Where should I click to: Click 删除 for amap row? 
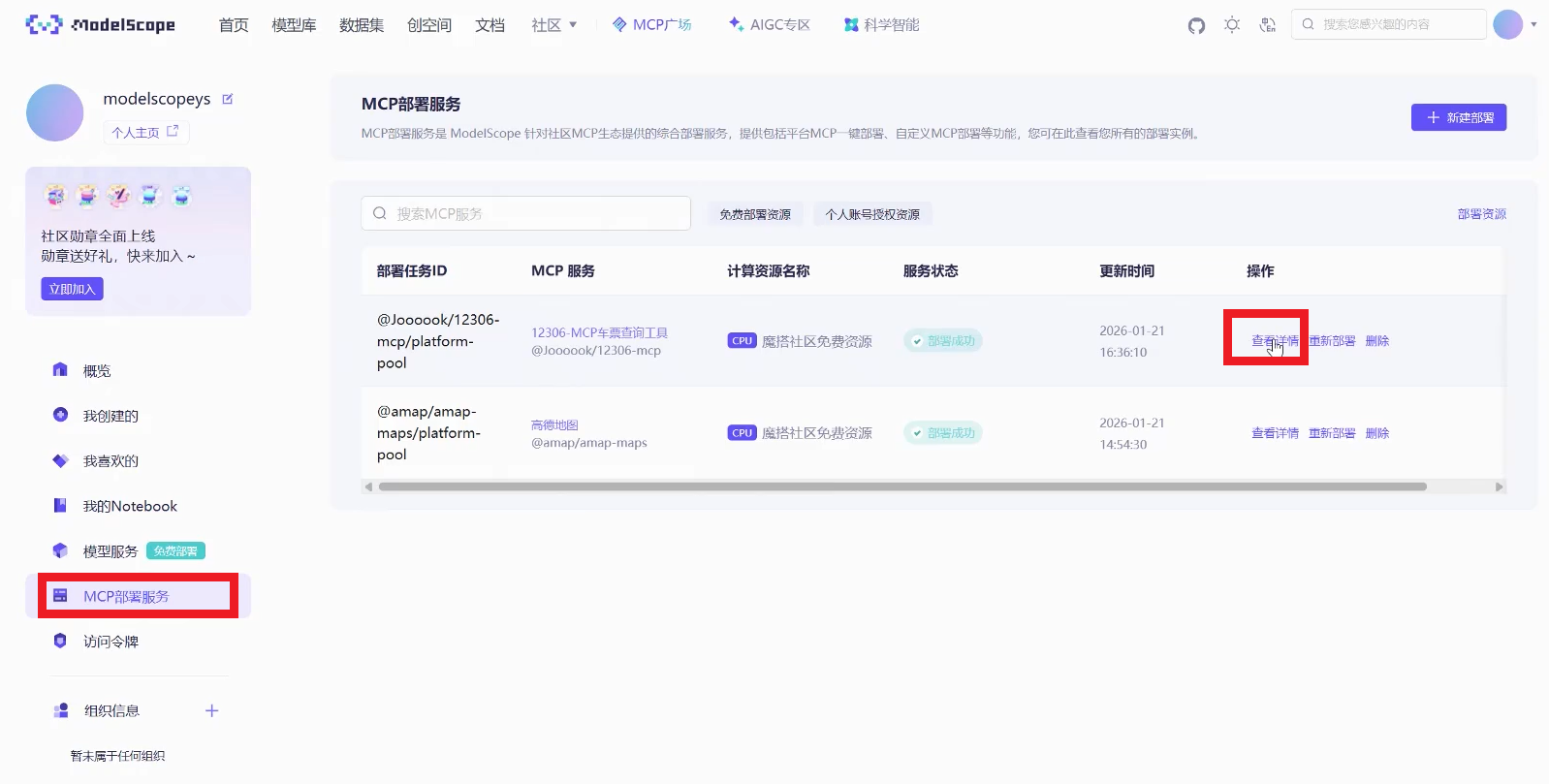pyautogui.click(x=1377, y=433)
